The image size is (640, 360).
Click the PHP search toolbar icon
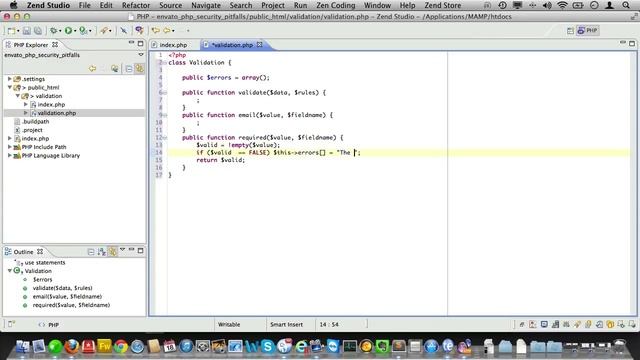139,31
